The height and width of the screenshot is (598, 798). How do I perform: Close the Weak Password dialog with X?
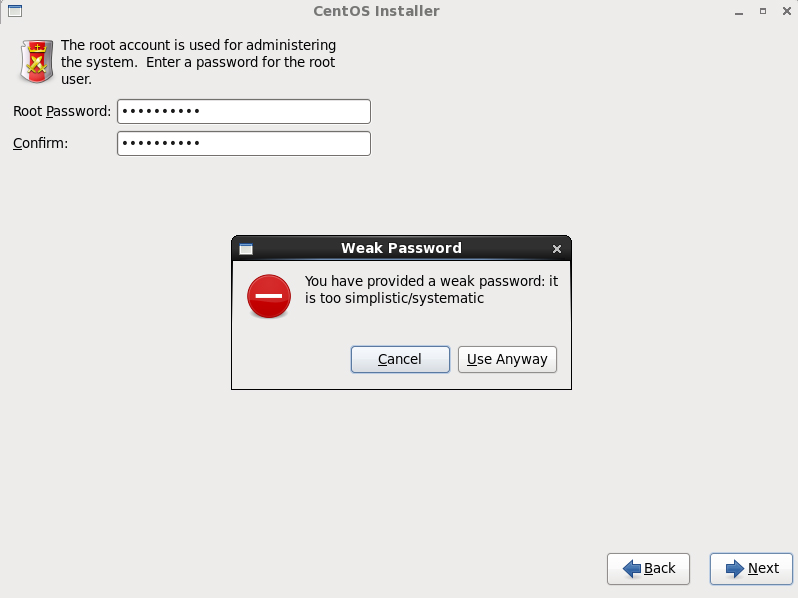coord(557,249)
